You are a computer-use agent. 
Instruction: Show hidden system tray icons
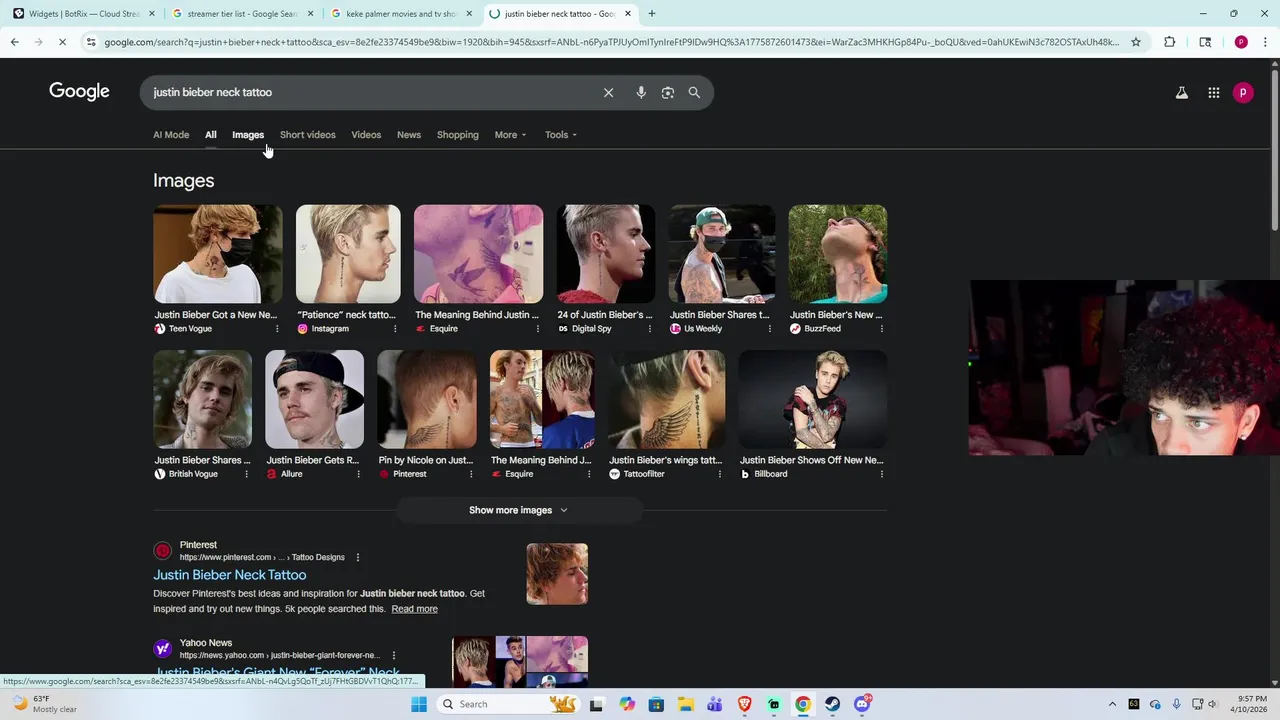click(x=1113, y=704)
